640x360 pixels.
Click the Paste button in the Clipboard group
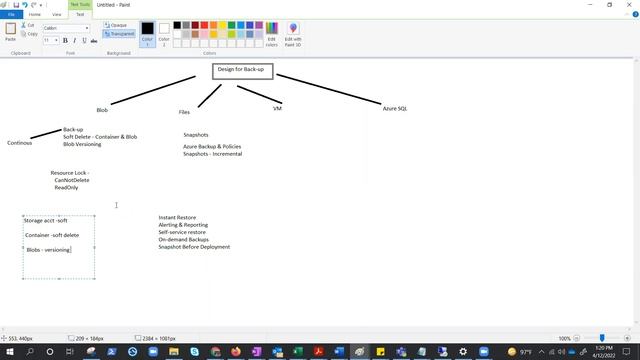(x=11, y=32)
